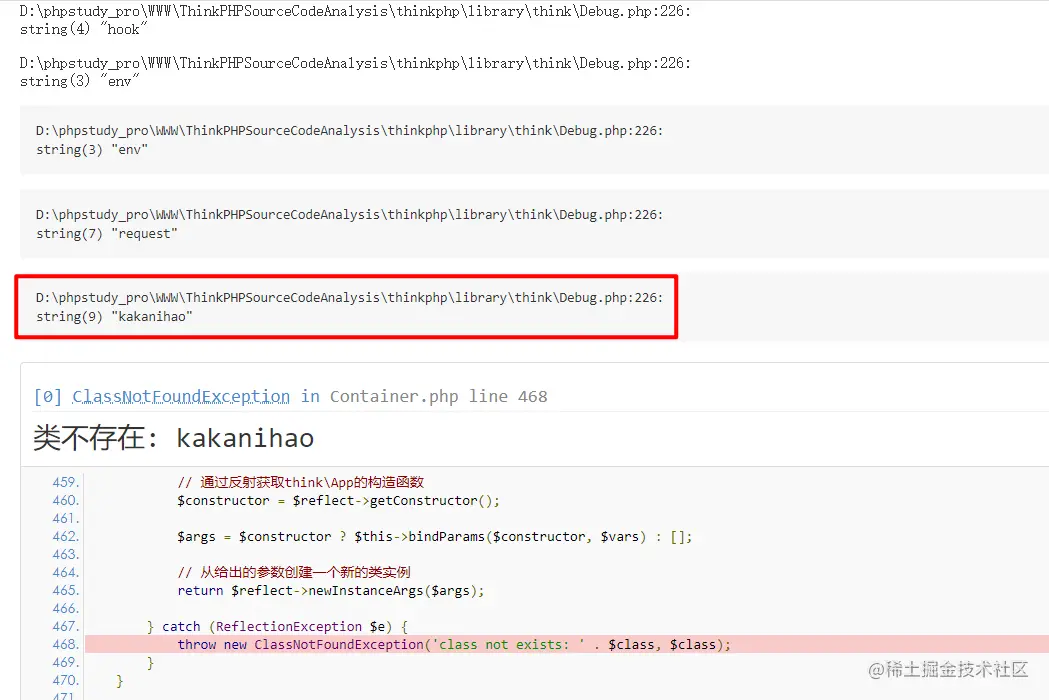1049x700 pixels.
Task: Click the Debug.php:226 path above "kakanihao"
Action: [349, 298]
